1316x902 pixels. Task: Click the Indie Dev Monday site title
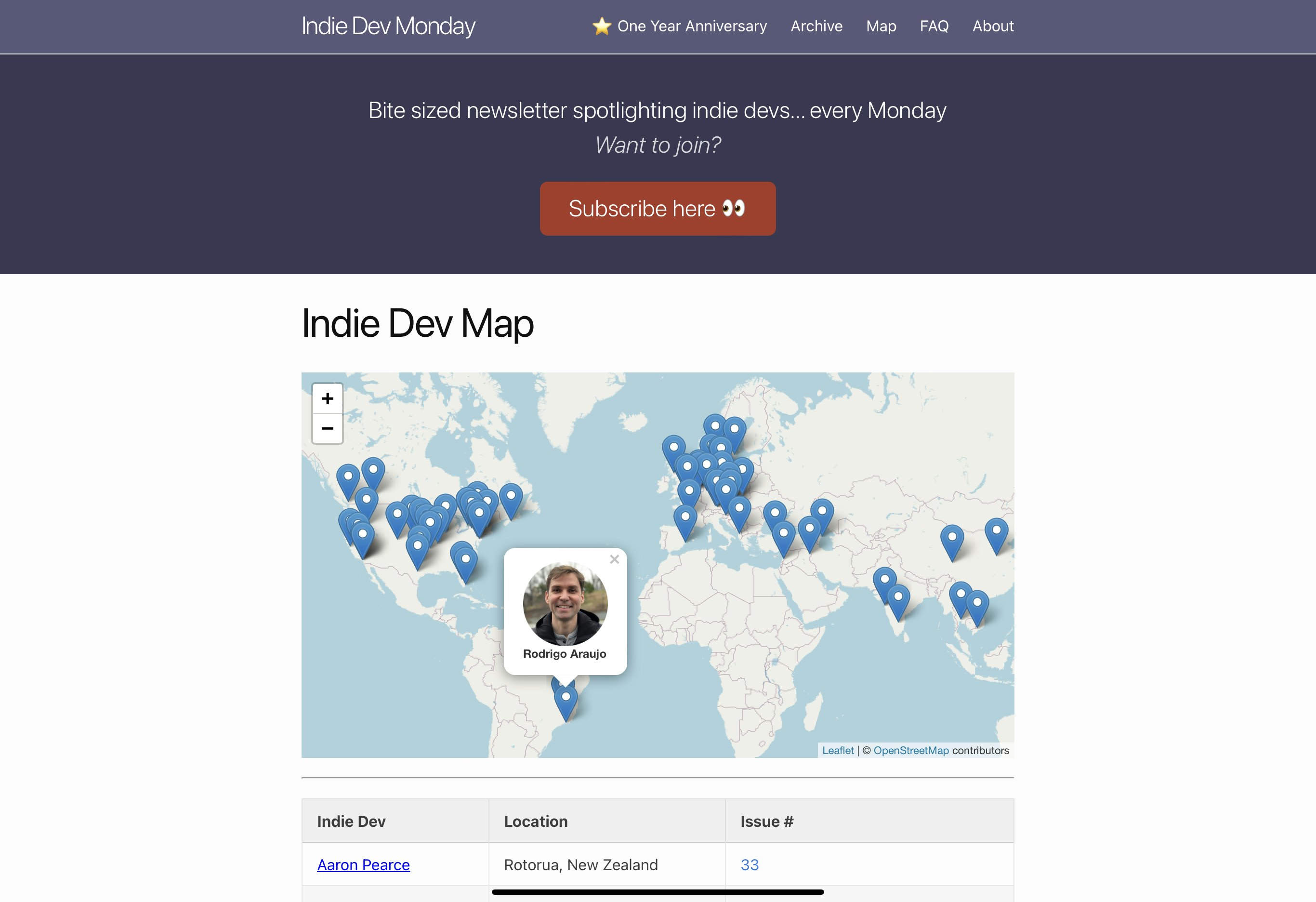click(x=388, y=26)
